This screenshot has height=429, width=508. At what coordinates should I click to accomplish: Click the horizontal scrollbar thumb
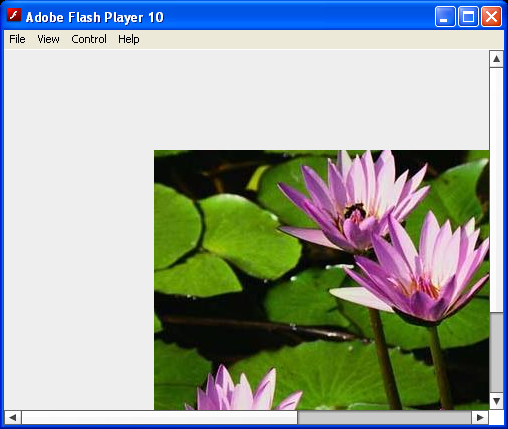pos(159,417)
